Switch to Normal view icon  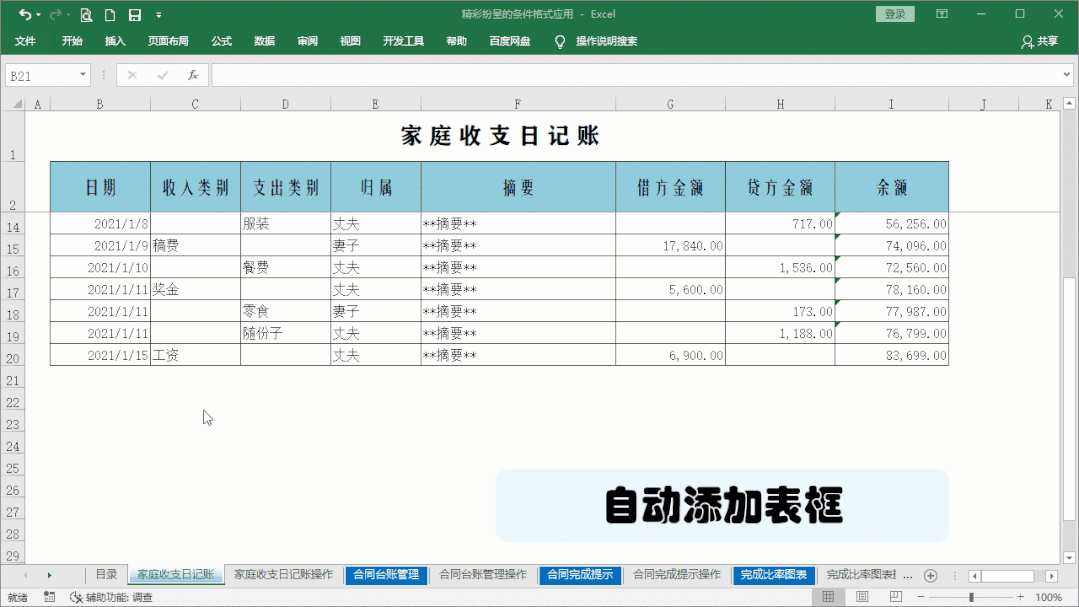(x=829, y=597)
